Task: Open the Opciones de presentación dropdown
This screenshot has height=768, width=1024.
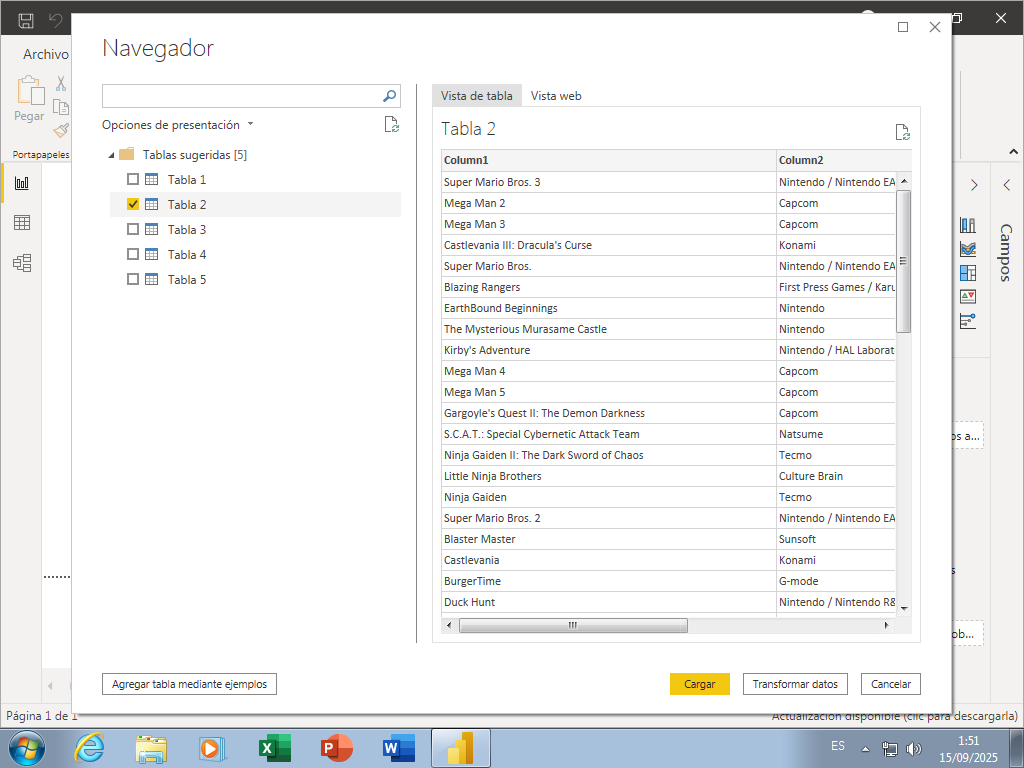Action: point(178,124)
